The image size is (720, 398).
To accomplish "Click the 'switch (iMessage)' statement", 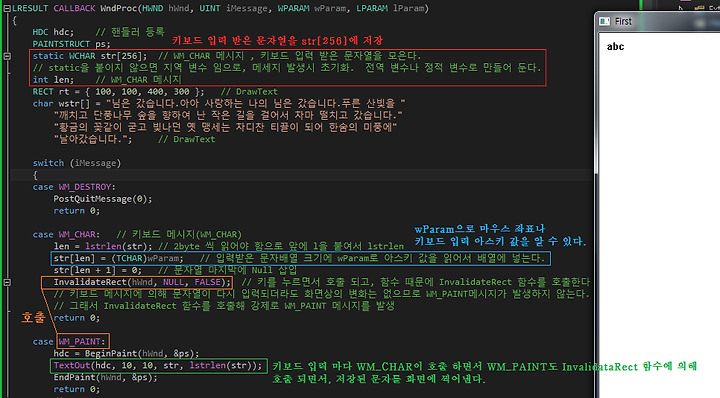I will pyautogui.click(x=77, y=163).
